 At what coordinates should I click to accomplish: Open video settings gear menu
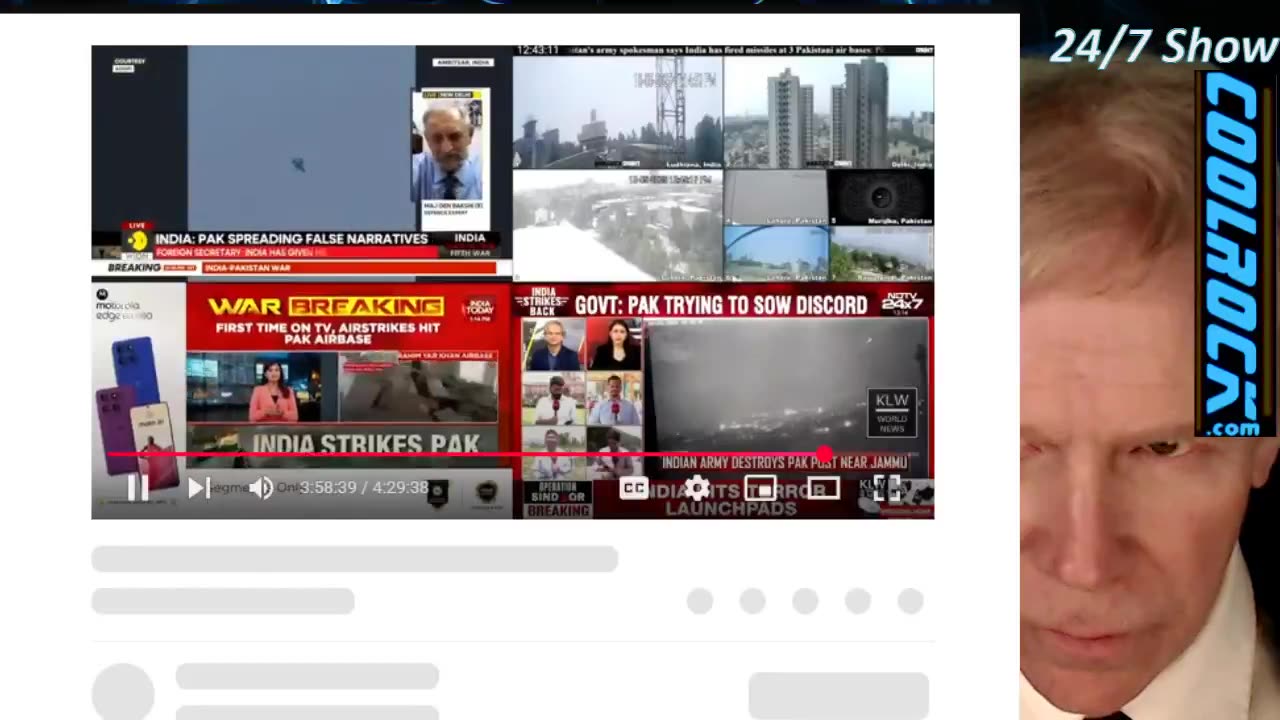pyautogui.click(x=697, y=488)
